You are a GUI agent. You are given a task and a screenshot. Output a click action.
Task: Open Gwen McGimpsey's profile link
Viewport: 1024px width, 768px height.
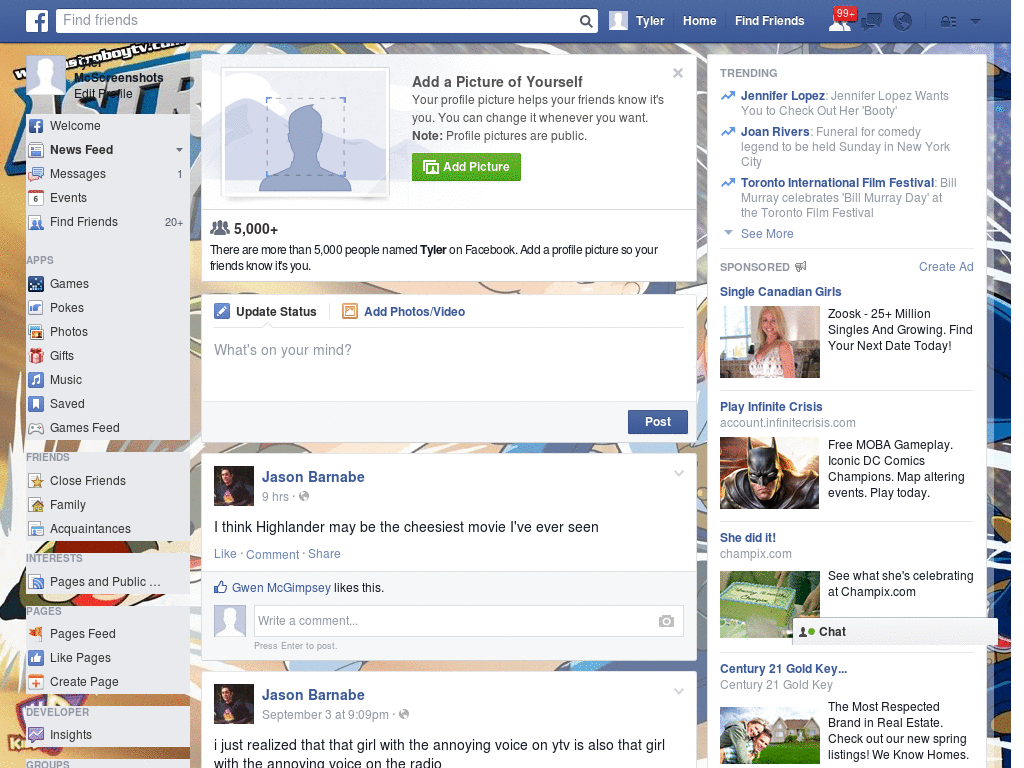(281, 588)
